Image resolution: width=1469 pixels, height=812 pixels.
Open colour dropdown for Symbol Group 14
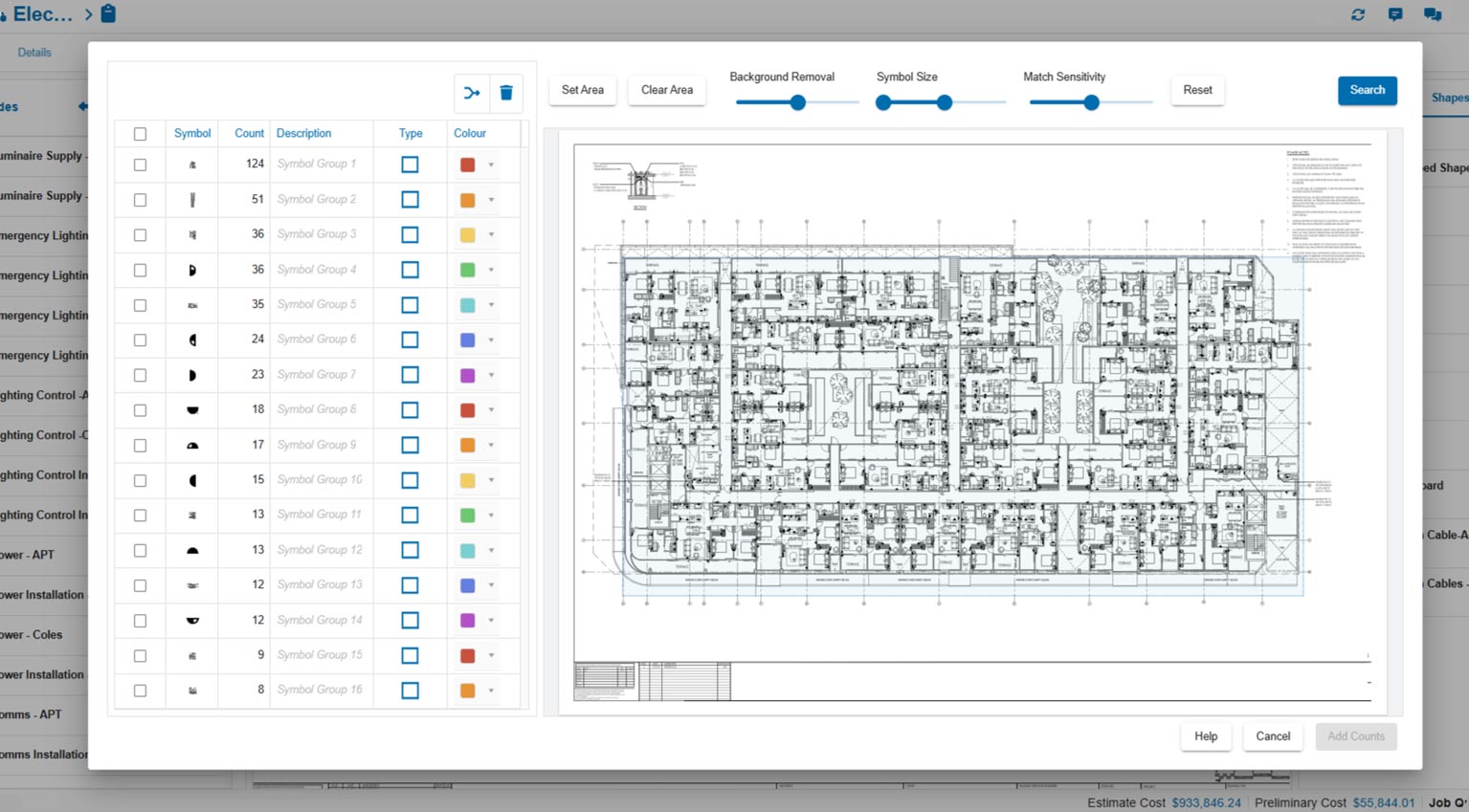click(491, 621)
